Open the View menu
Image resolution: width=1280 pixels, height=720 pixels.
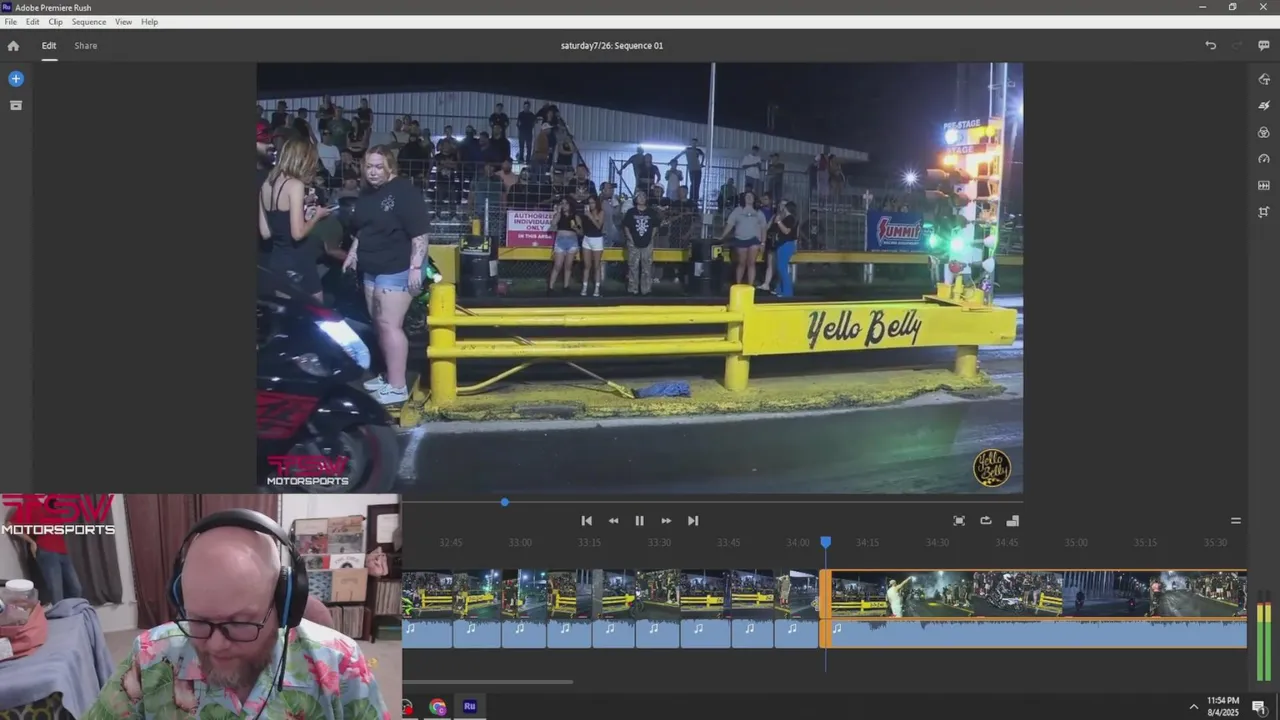click(x=124, y=22)
